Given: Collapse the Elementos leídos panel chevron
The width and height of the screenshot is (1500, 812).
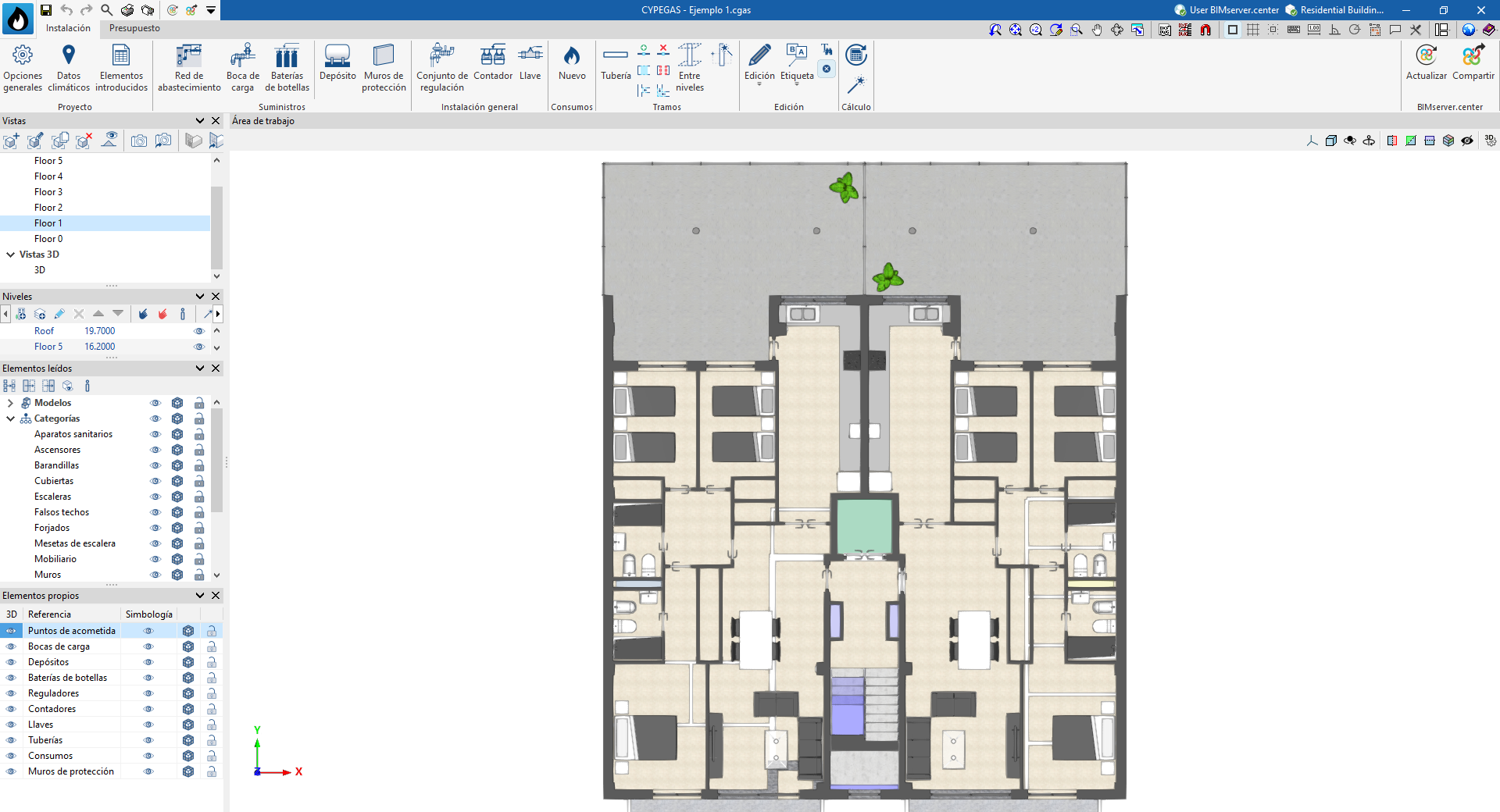Looking at the screenshot, I should coord(200,369).
